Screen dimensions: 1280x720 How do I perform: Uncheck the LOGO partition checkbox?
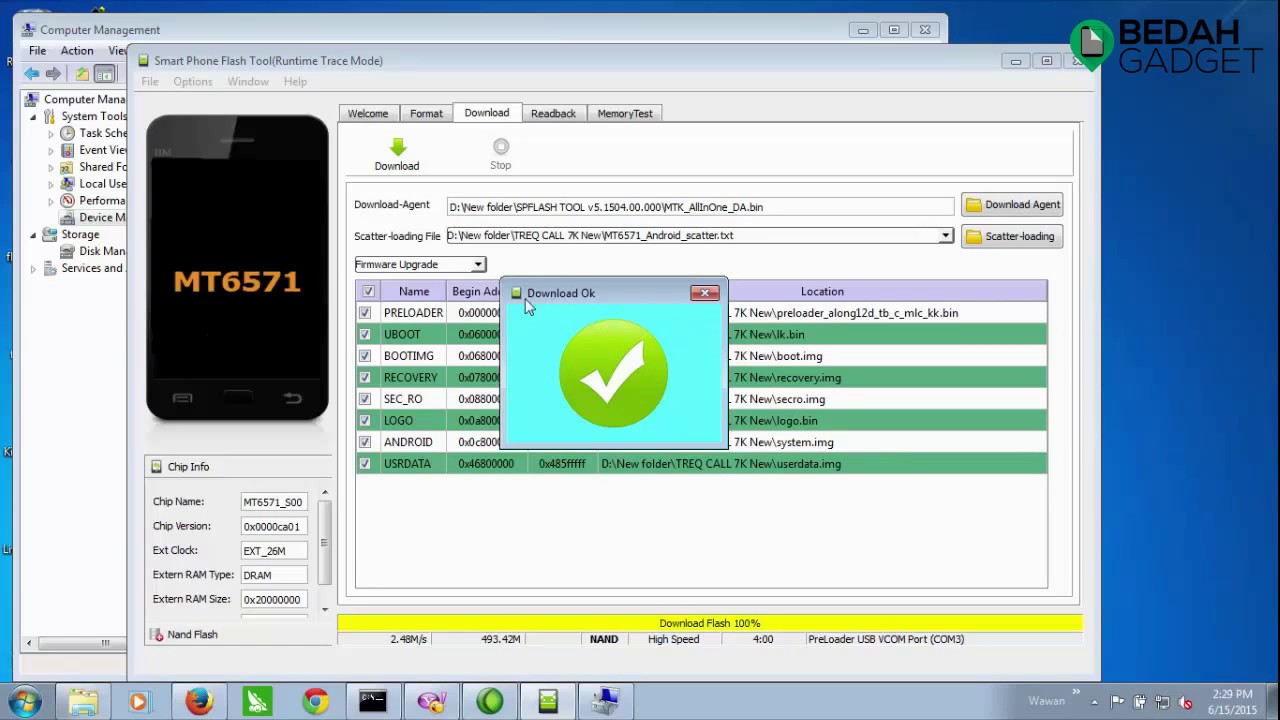click(x=365, y=420)
